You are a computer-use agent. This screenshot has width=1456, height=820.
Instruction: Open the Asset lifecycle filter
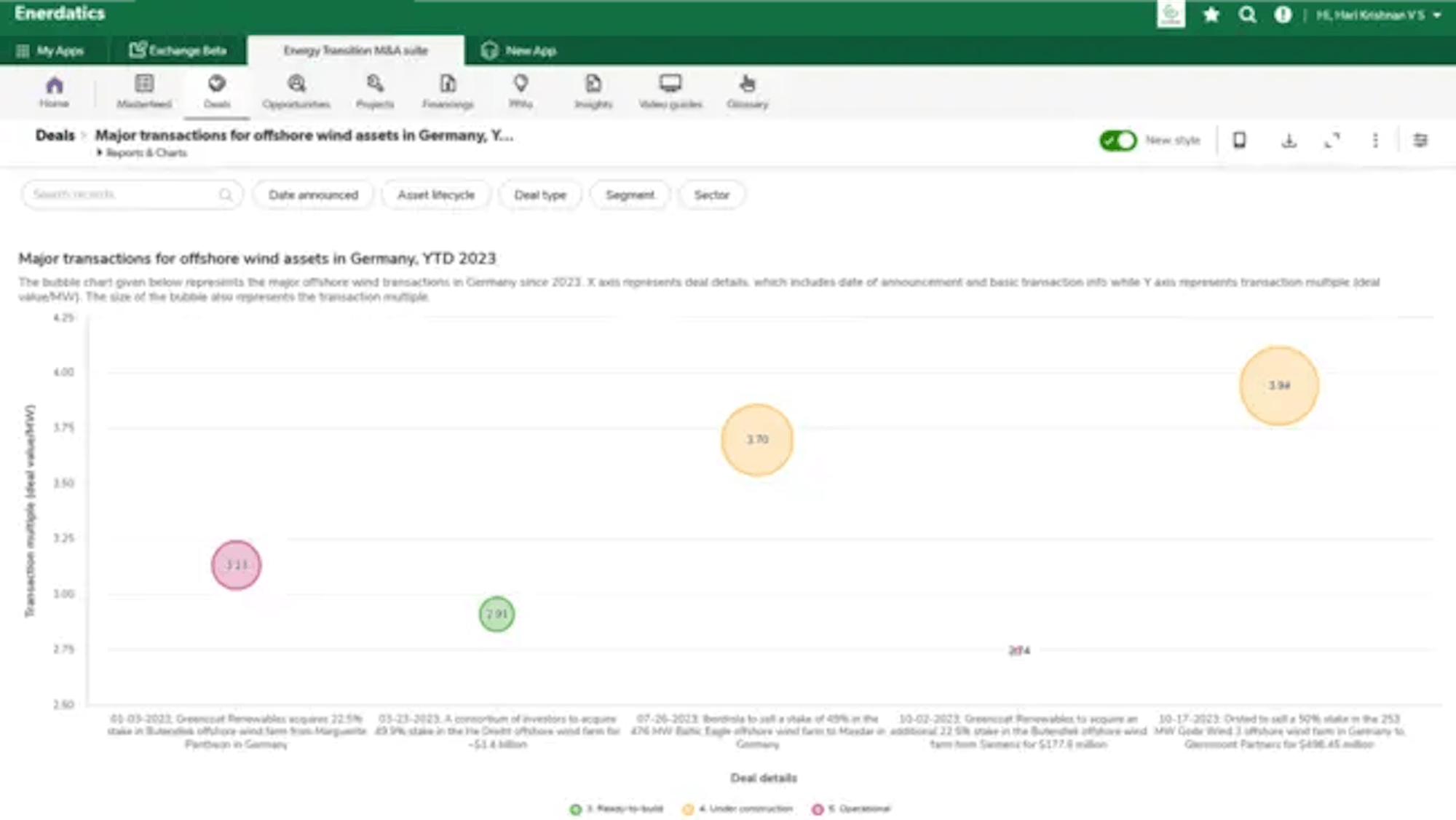tap(436, 194)
